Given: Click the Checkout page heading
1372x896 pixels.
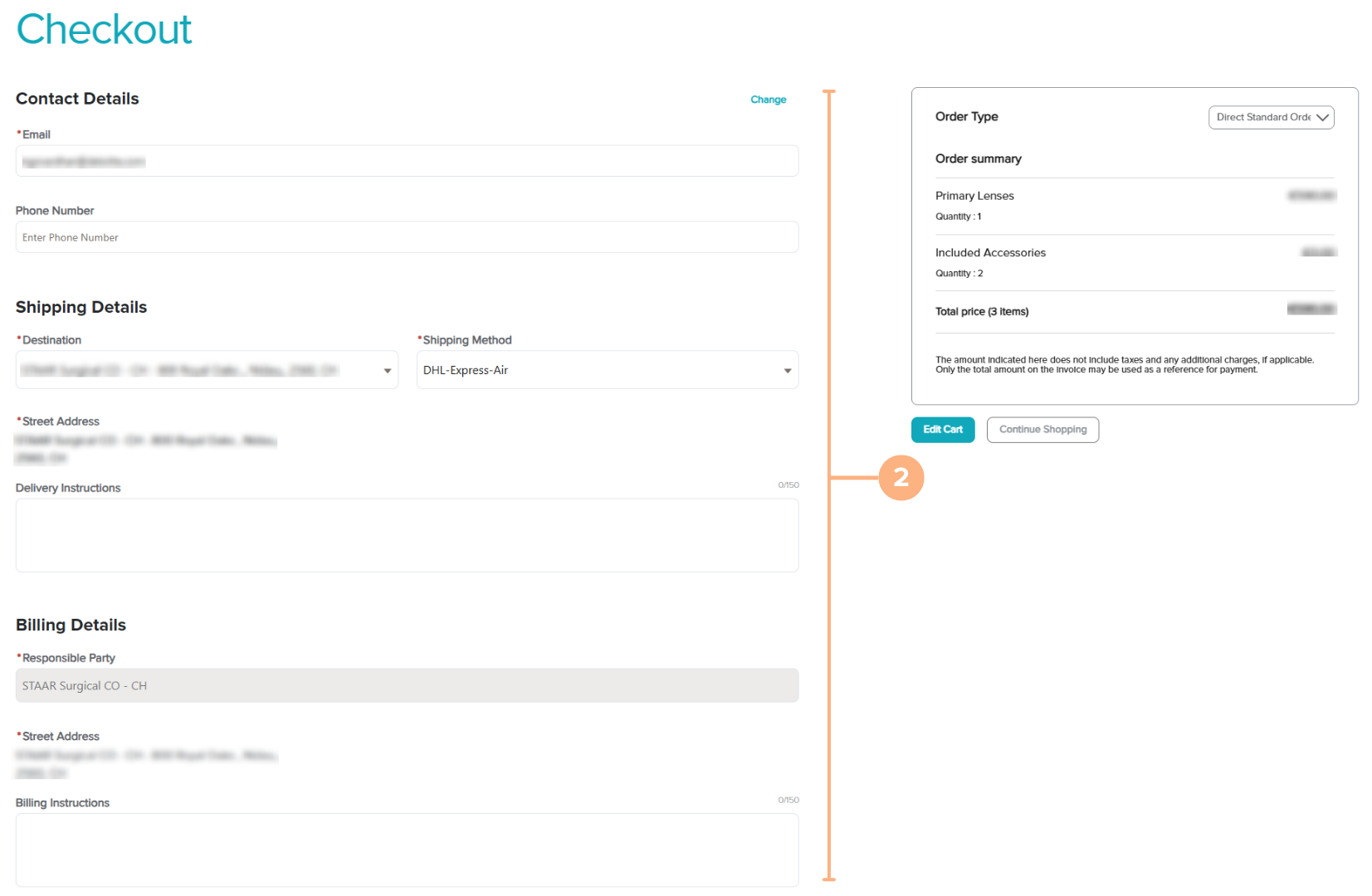Looking at the screenshot, I should coord(105,30).
